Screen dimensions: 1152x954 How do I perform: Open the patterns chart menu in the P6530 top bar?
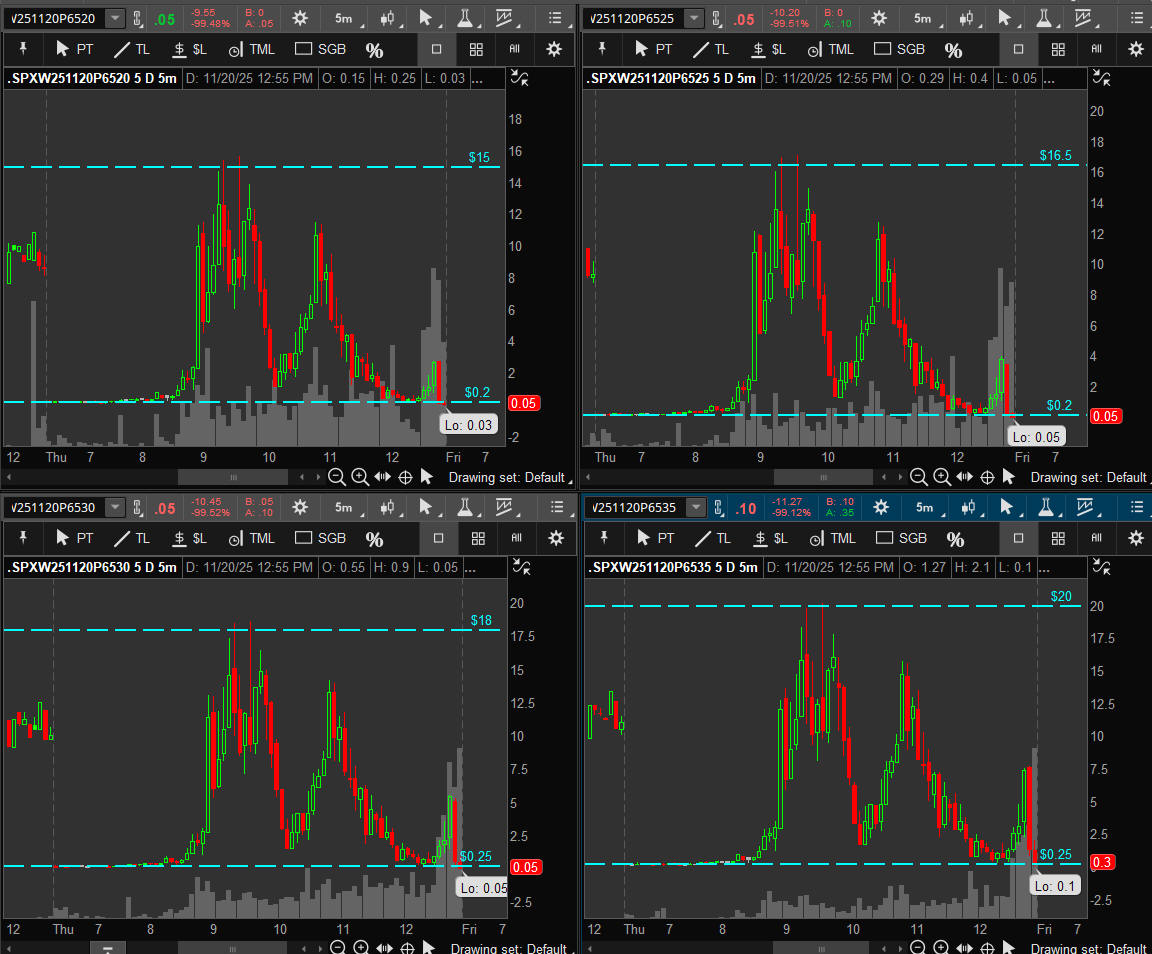[508, 507]
